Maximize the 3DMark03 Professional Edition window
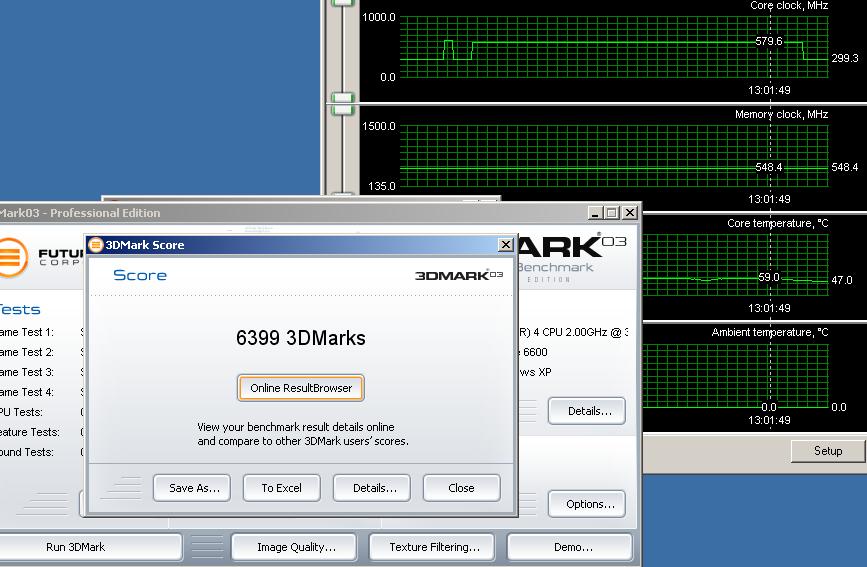 pos(612,213)
